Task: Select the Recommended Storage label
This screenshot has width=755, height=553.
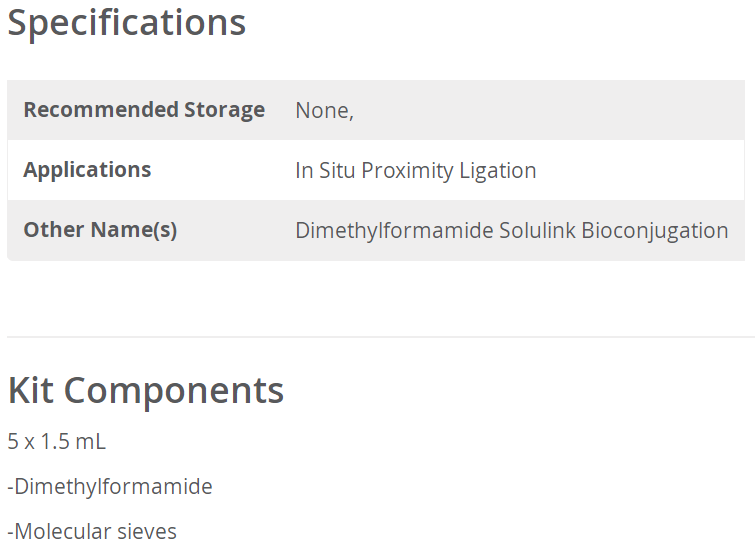Action: click(x=144, y=110)
